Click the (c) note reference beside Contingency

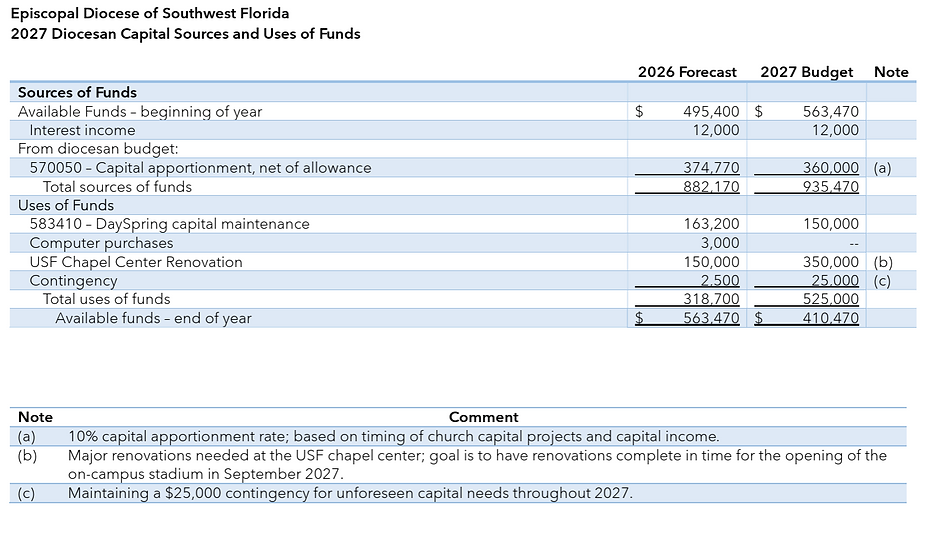click(882, 280)
